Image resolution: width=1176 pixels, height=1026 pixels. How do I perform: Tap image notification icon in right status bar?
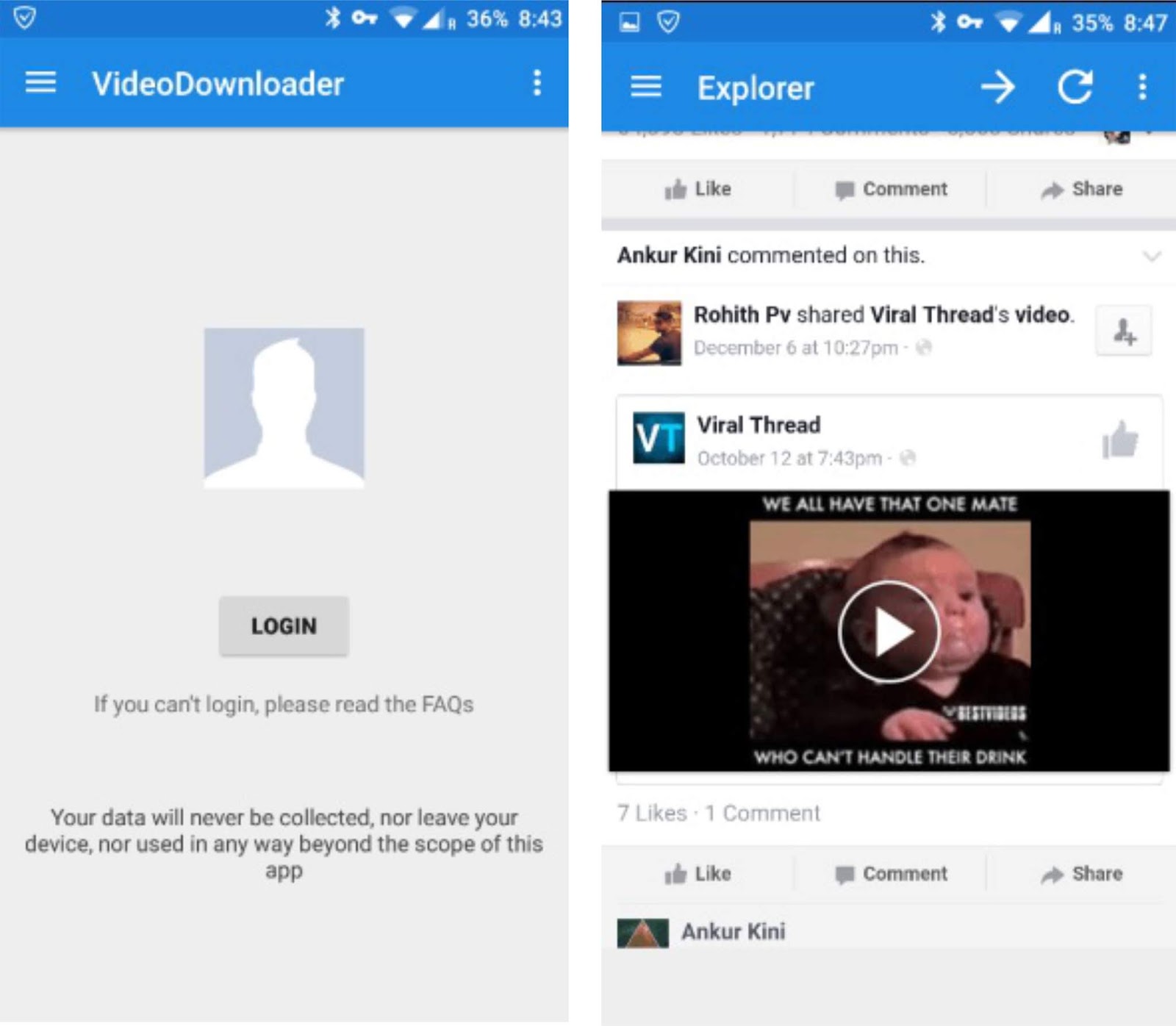[630, 23]
